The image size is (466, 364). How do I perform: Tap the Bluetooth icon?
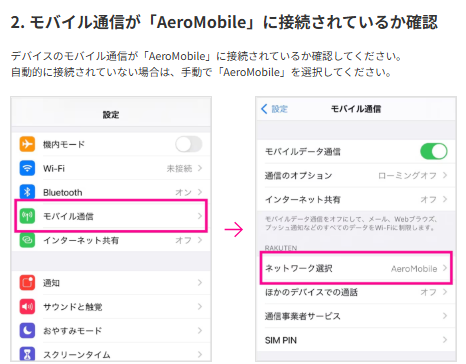(x=27, y=192)
